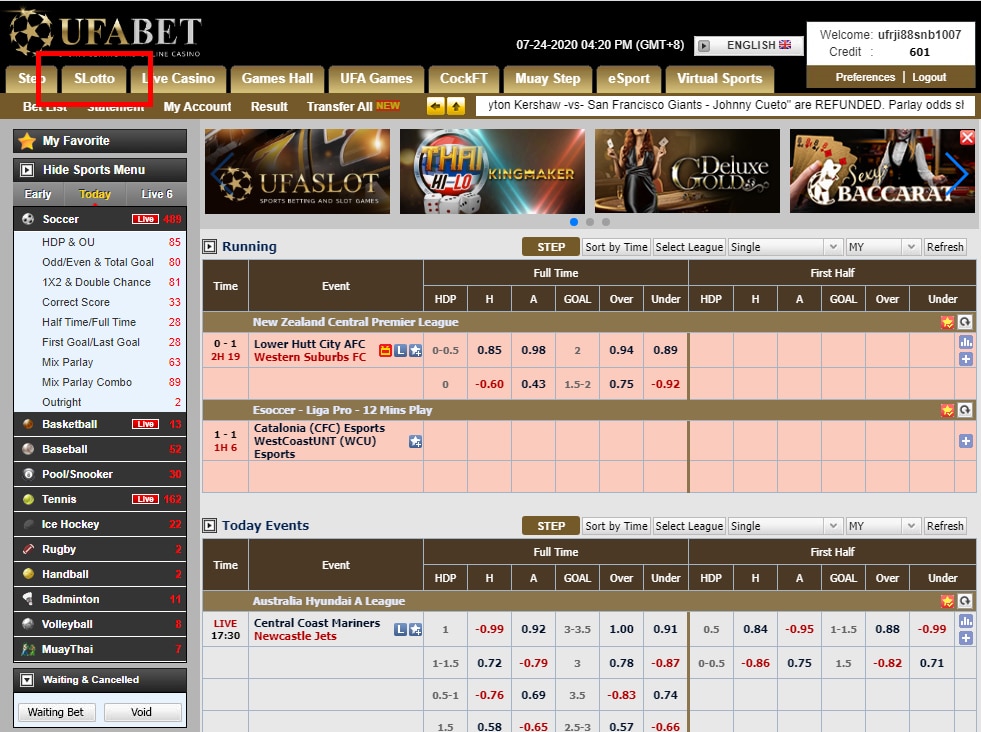Open the Result page

click(x=269, y=107)
